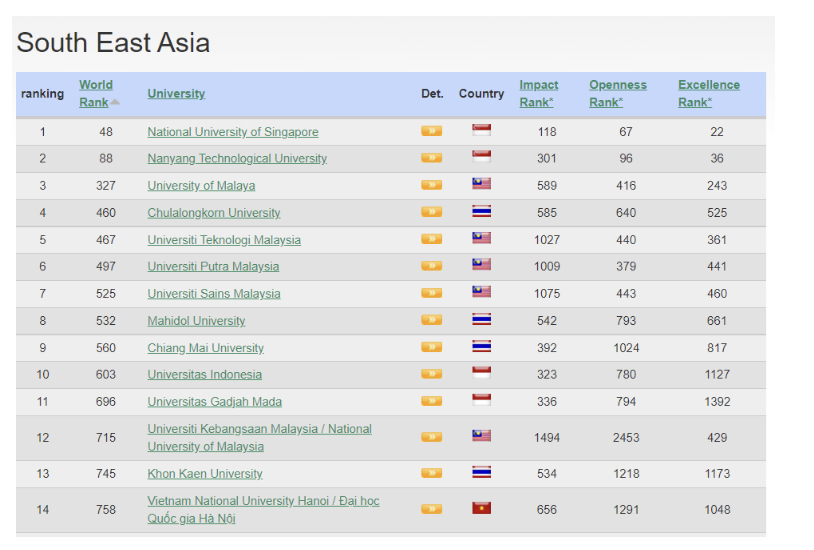Select world rank value 758
This screenshot has height=550, width=814.
click(106, 509)
